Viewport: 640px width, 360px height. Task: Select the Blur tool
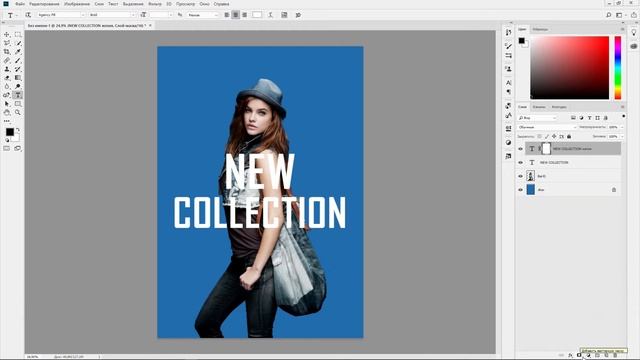point(7,87)
